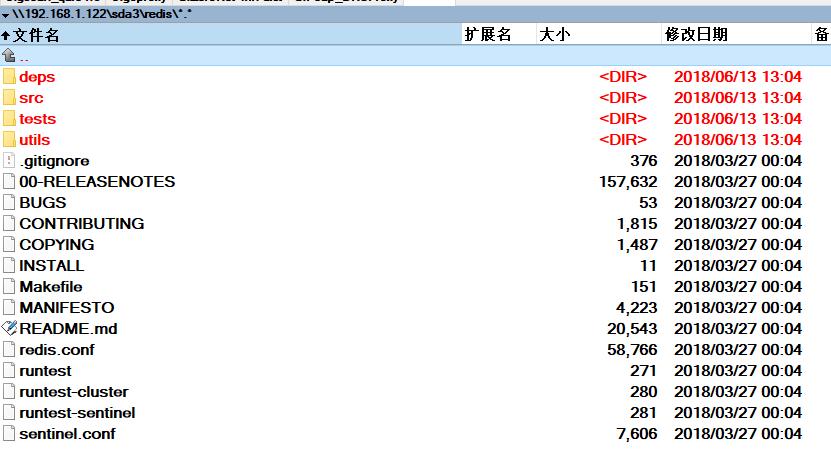
Task: Click the BUGS file icon
Action: click(x=9, y=202)
